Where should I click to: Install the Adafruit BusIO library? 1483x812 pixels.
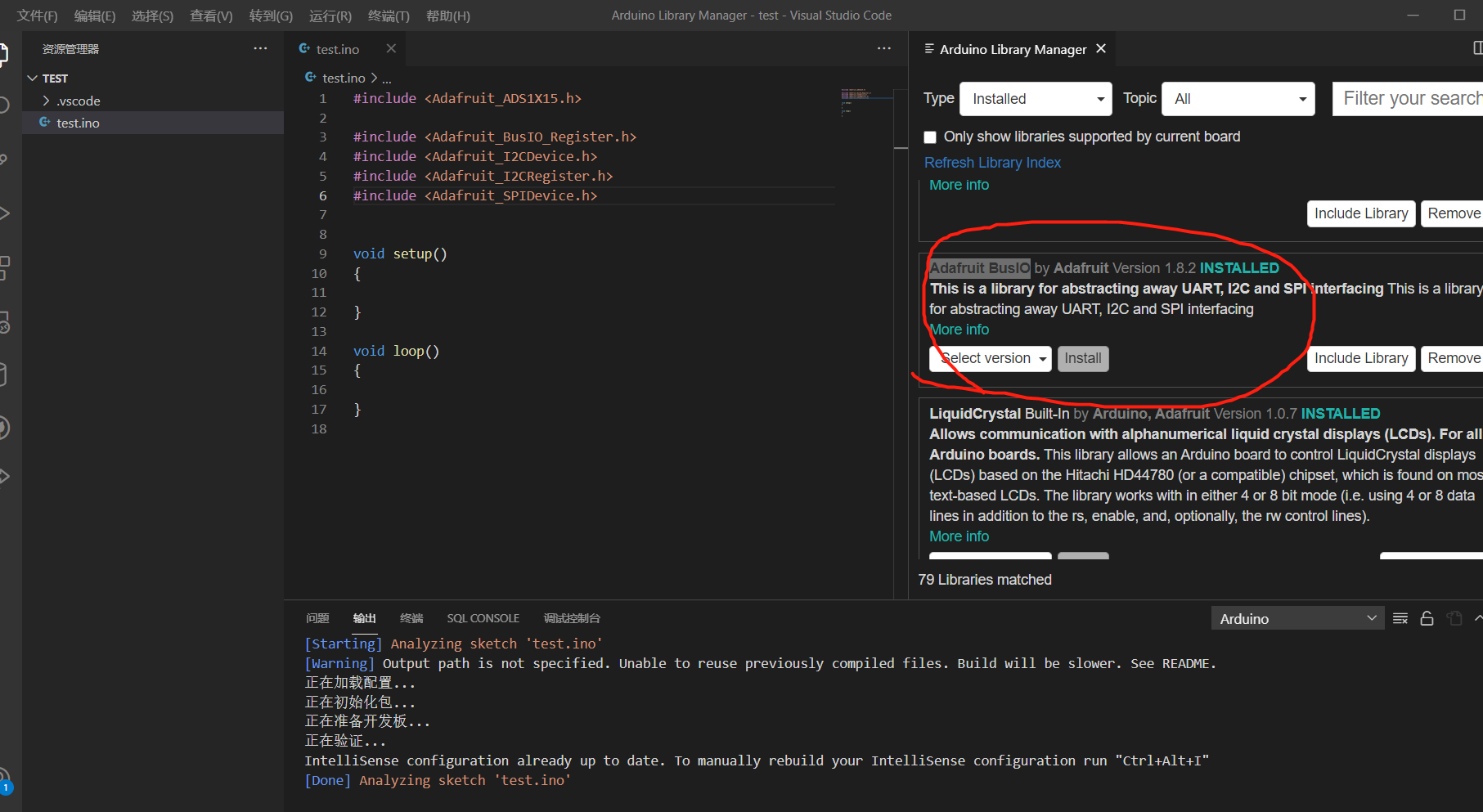pos(1083,358)
